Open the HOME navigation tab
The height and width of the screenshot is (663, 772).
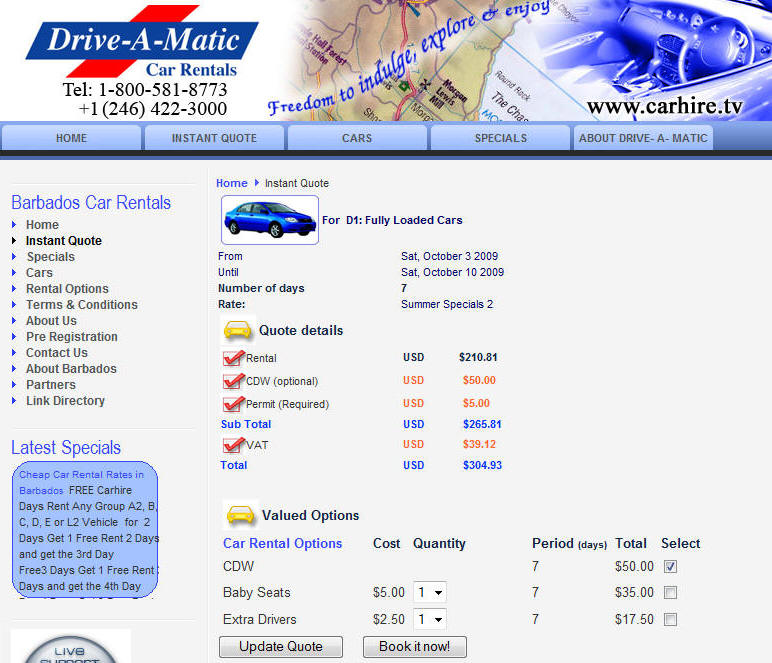[x=71, y=138]
